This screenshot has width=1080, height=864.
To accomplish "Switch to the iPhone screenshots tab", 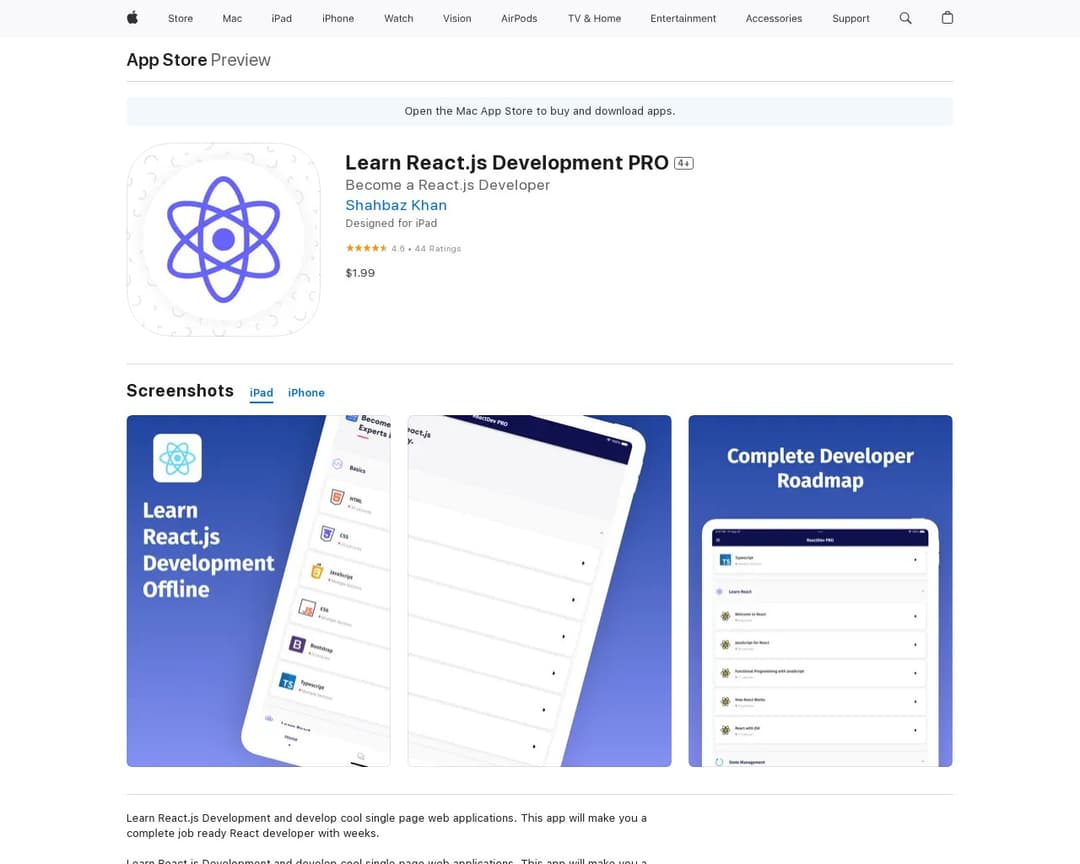I will coord(306,393).
